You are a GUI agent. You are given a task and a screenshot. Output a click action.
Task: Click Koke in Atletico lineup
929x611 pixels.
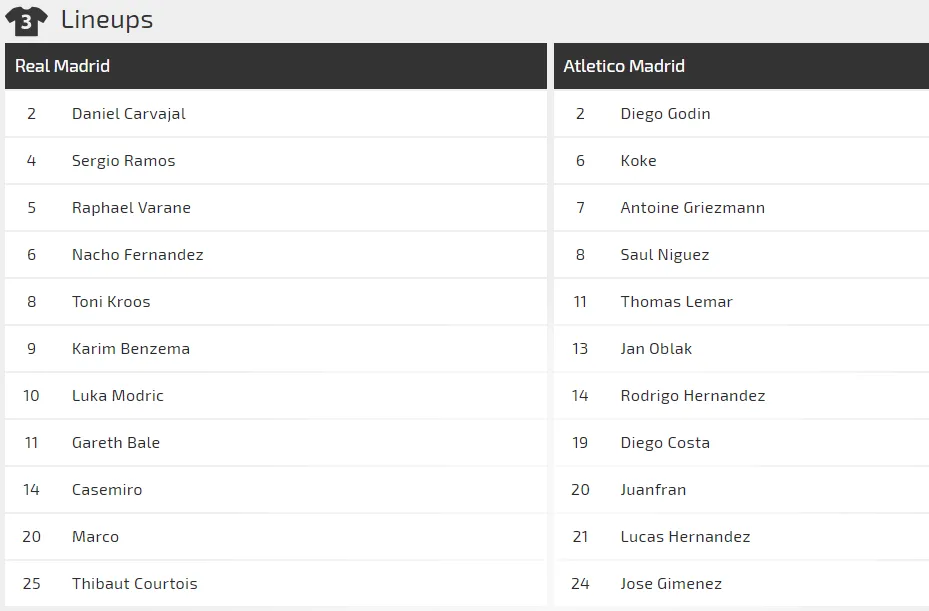click(638, 161)
